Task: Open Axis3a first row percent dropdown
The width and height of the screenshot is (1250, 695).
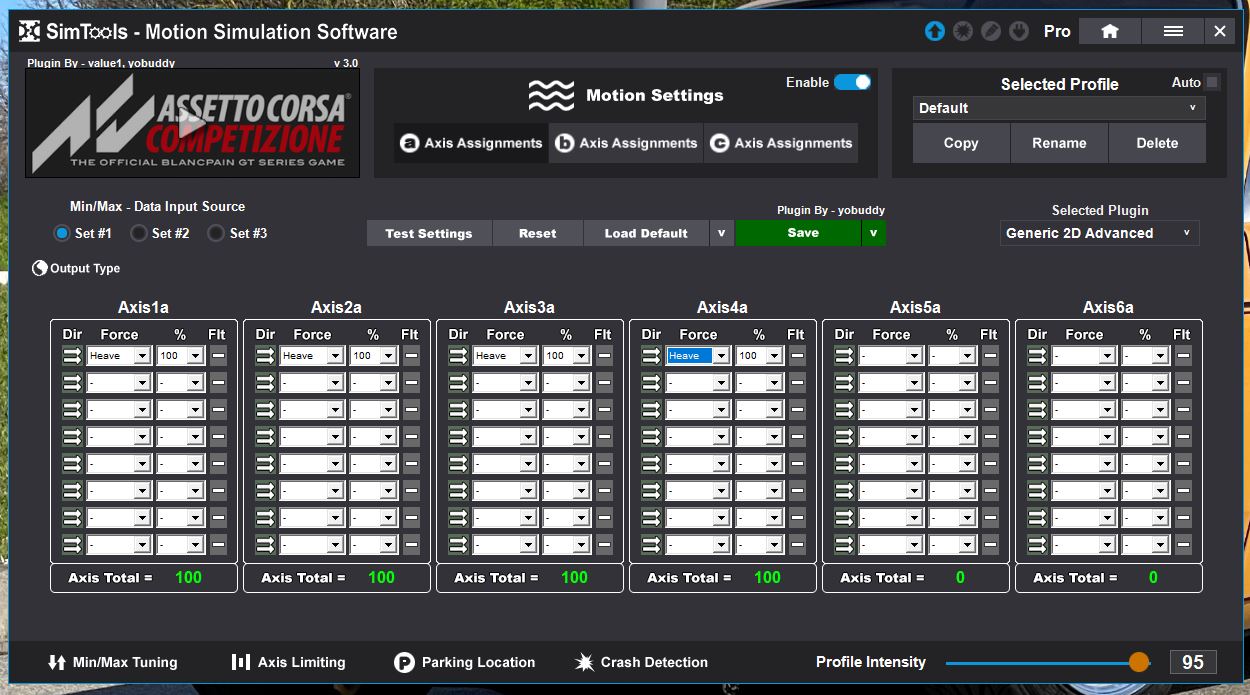Action: [x=566, y=355]
